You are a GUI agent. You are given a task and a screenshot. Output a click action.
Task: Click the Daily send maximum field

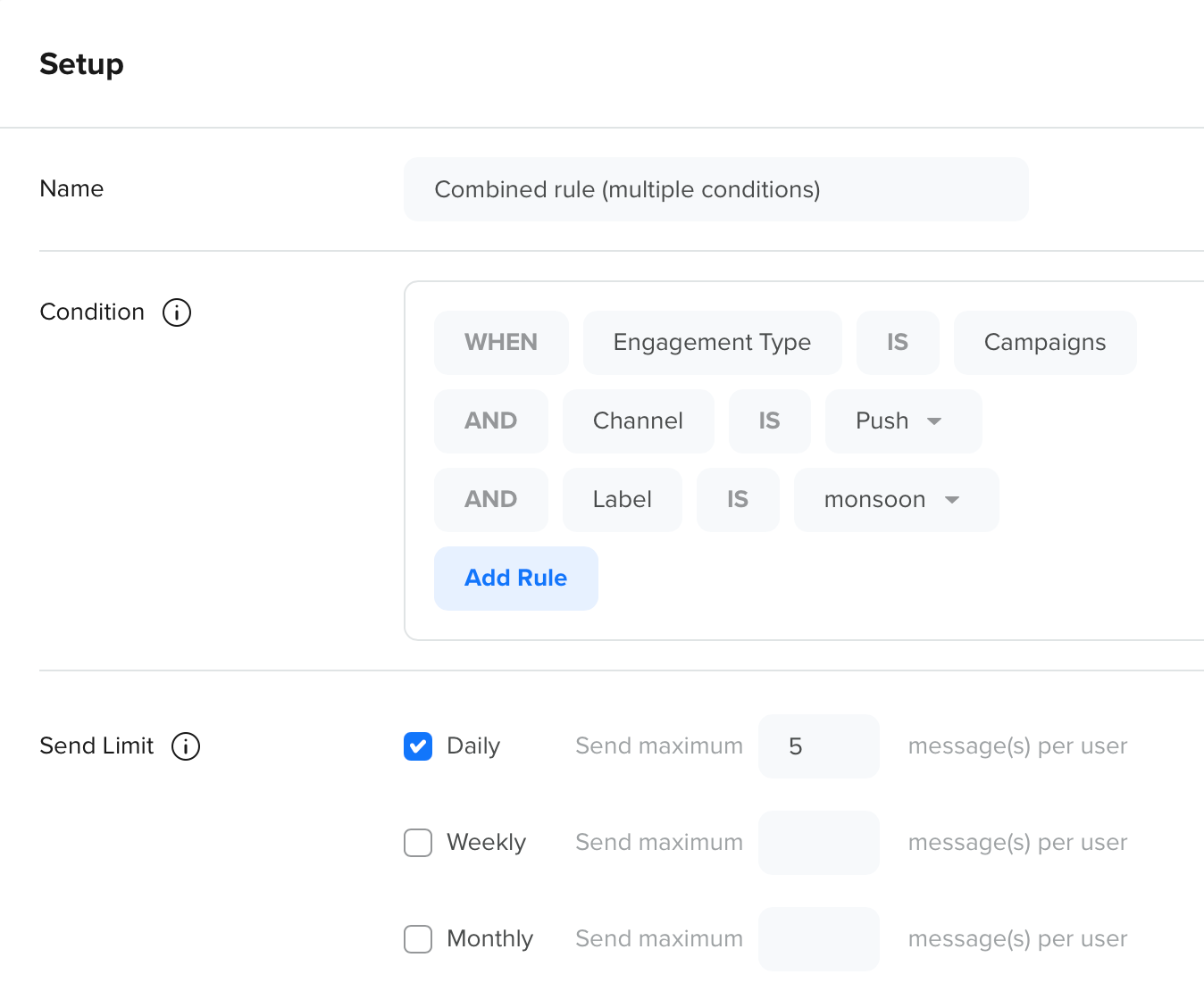tap(819, 746)
